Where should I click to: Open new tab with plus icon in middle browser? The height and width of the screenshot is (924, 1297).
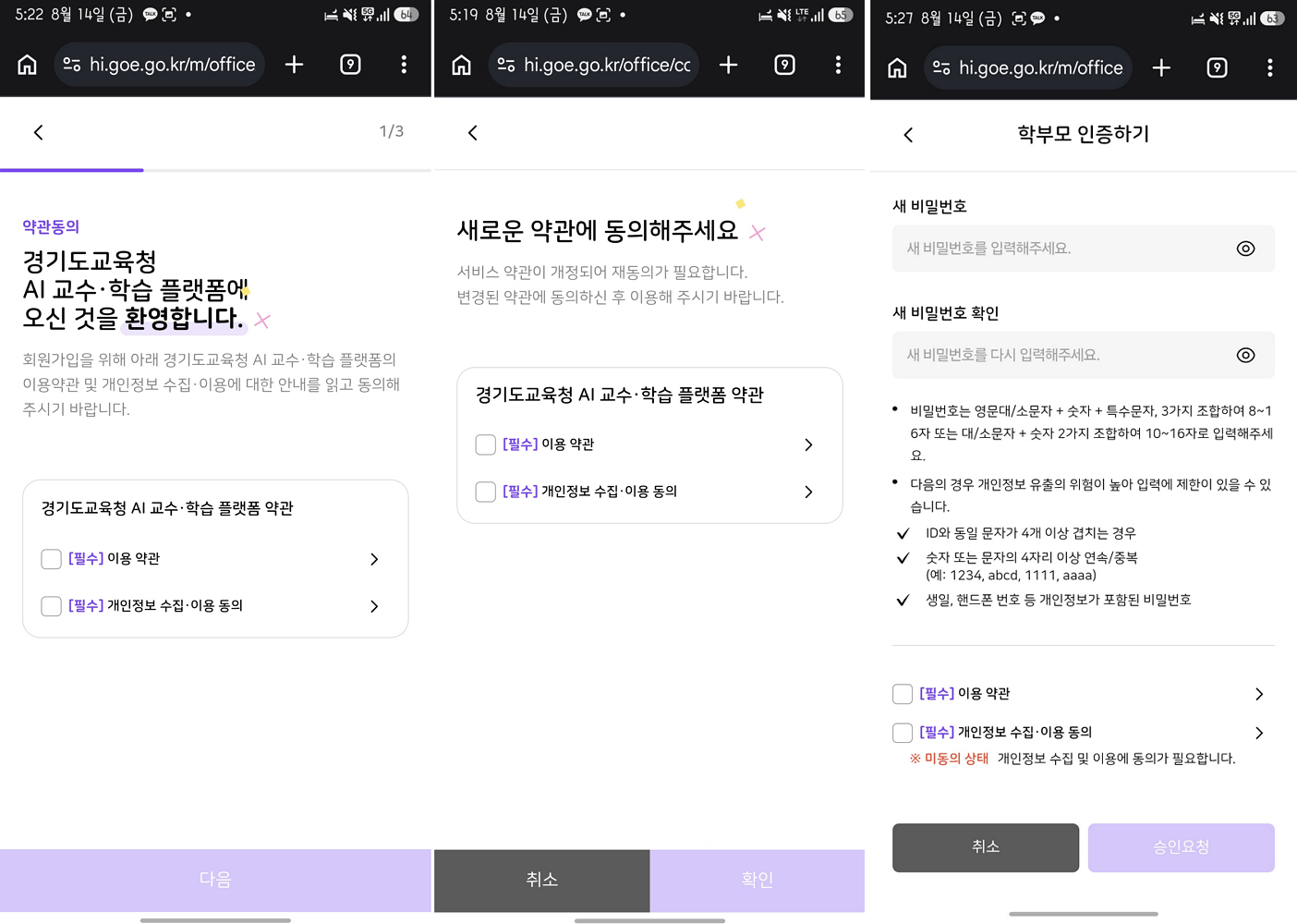[x=728, y=65]
